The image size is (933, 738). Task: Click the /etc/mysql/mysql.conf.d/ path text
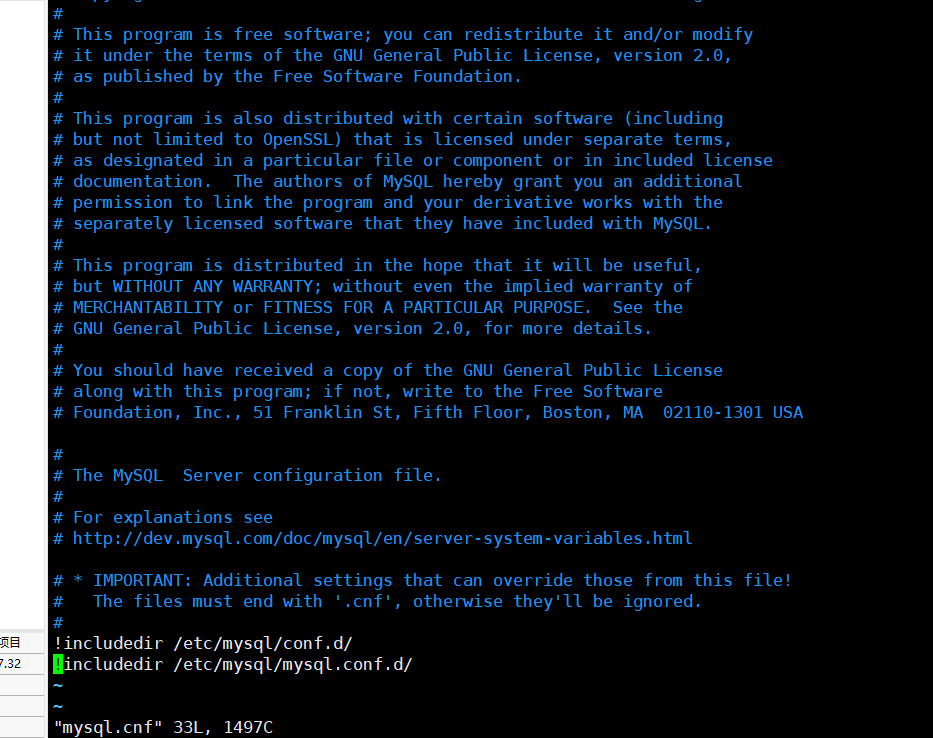(x=292, y=664)
